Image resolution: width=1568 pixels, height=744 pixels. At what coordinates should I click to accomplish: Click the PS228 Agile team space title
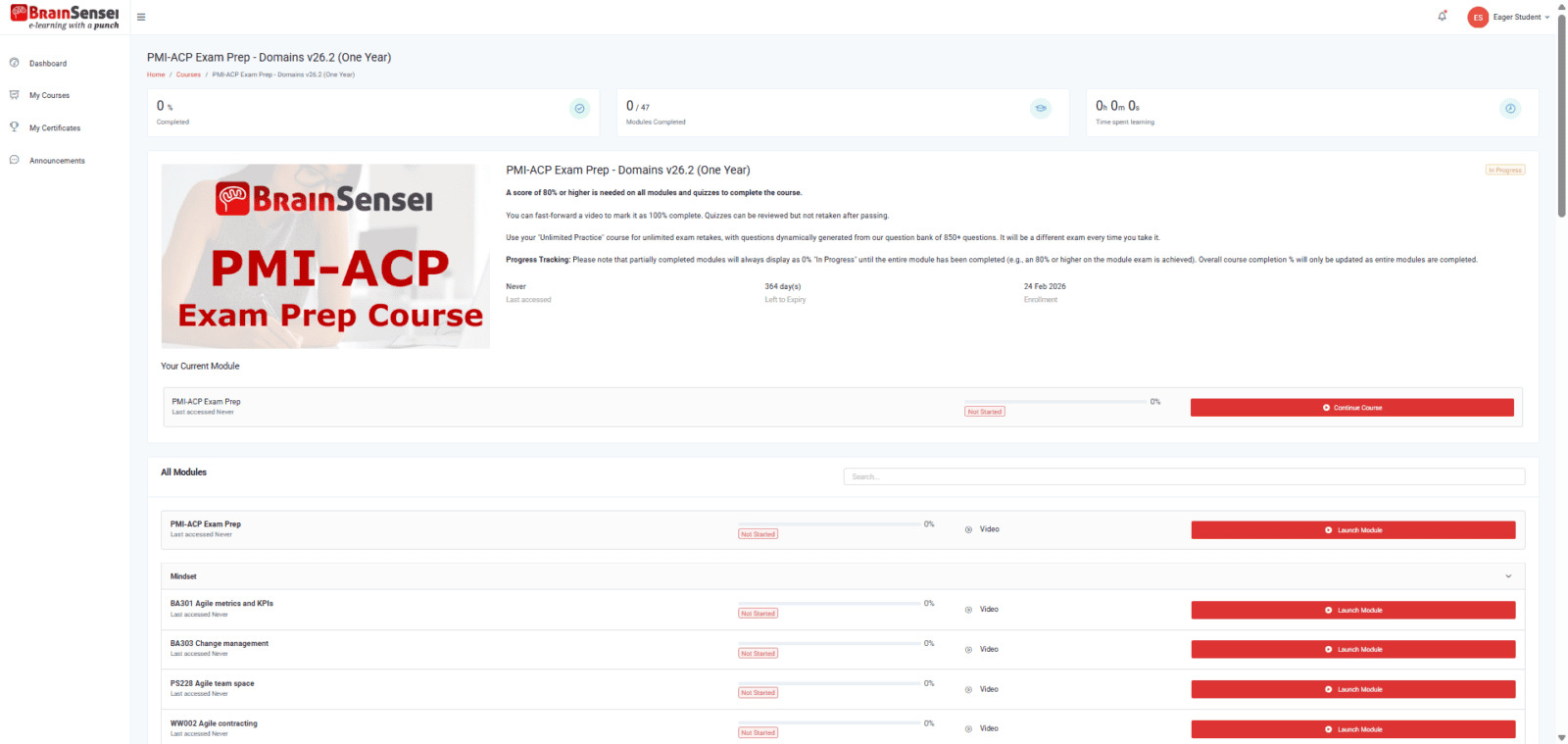coord(212,683)
